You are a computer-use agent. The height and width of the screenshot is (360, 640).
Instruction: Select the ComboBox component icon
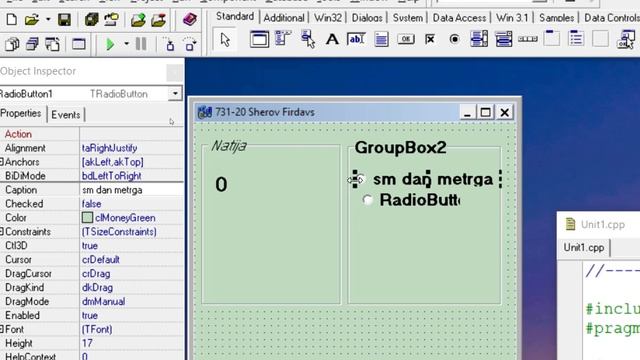pos(504,40)
